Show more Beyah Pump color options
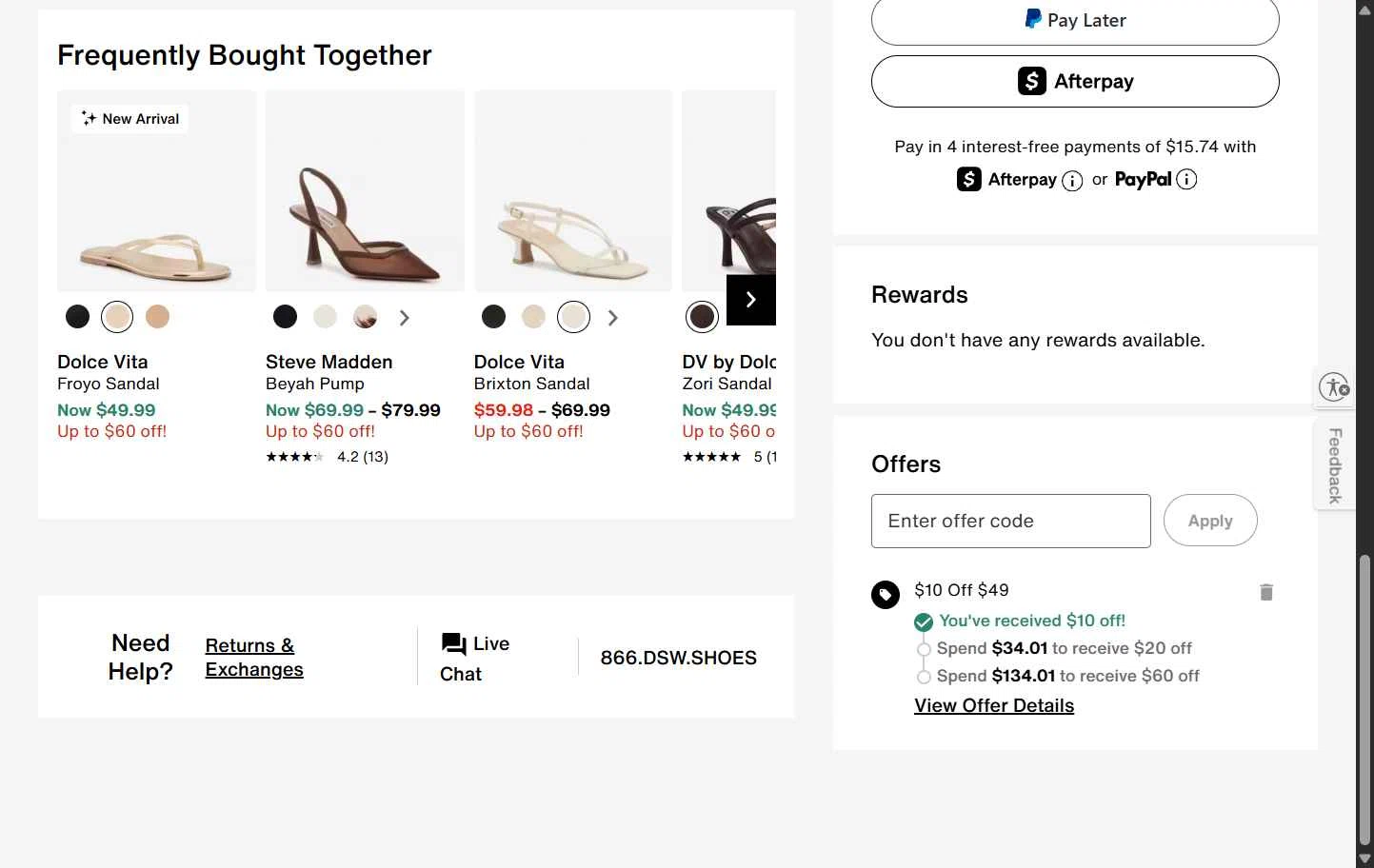This screenshot has width=1374, height=868. click(405, 318)
